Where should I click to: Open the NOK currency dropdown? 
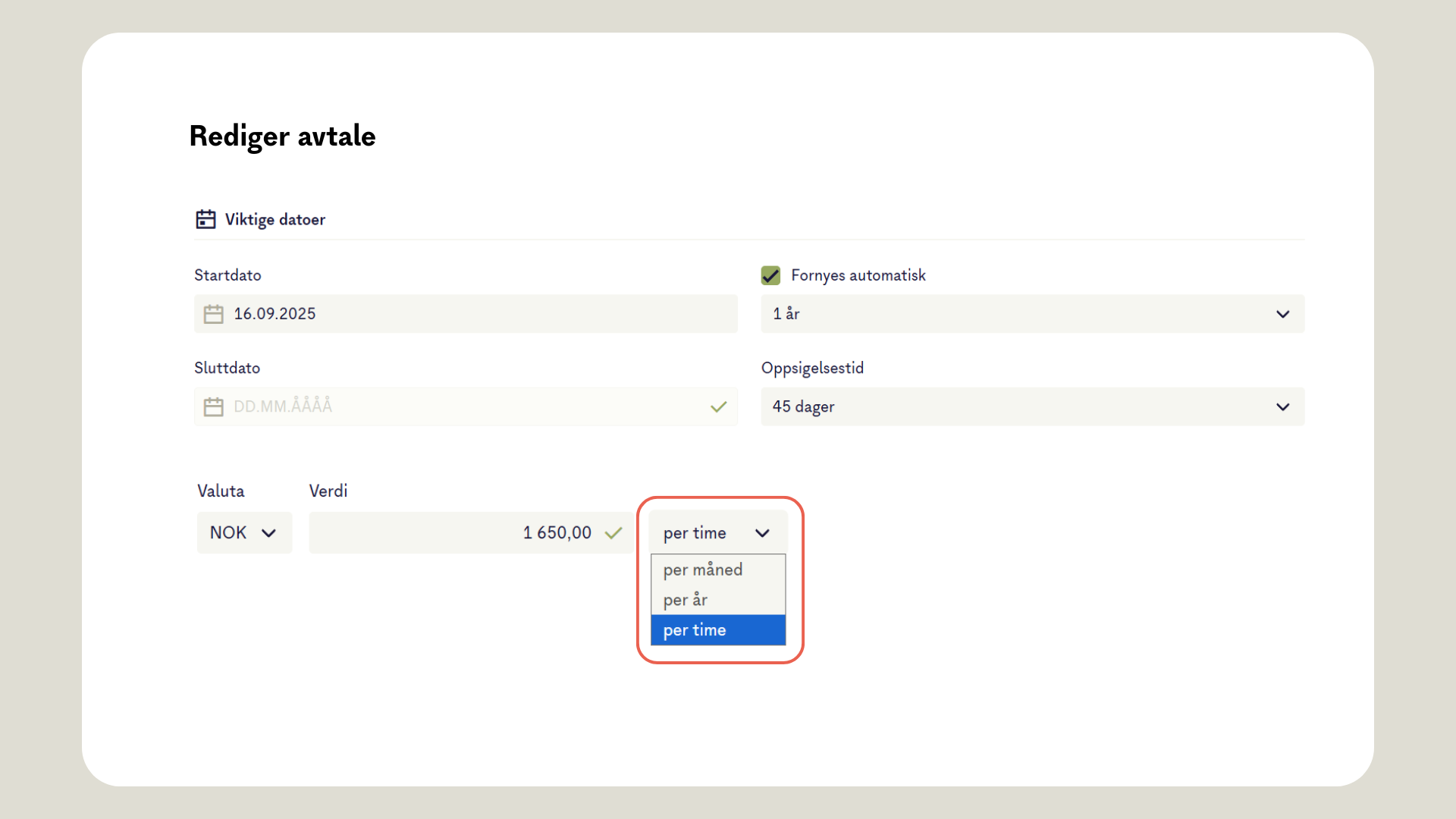[243, 533]
